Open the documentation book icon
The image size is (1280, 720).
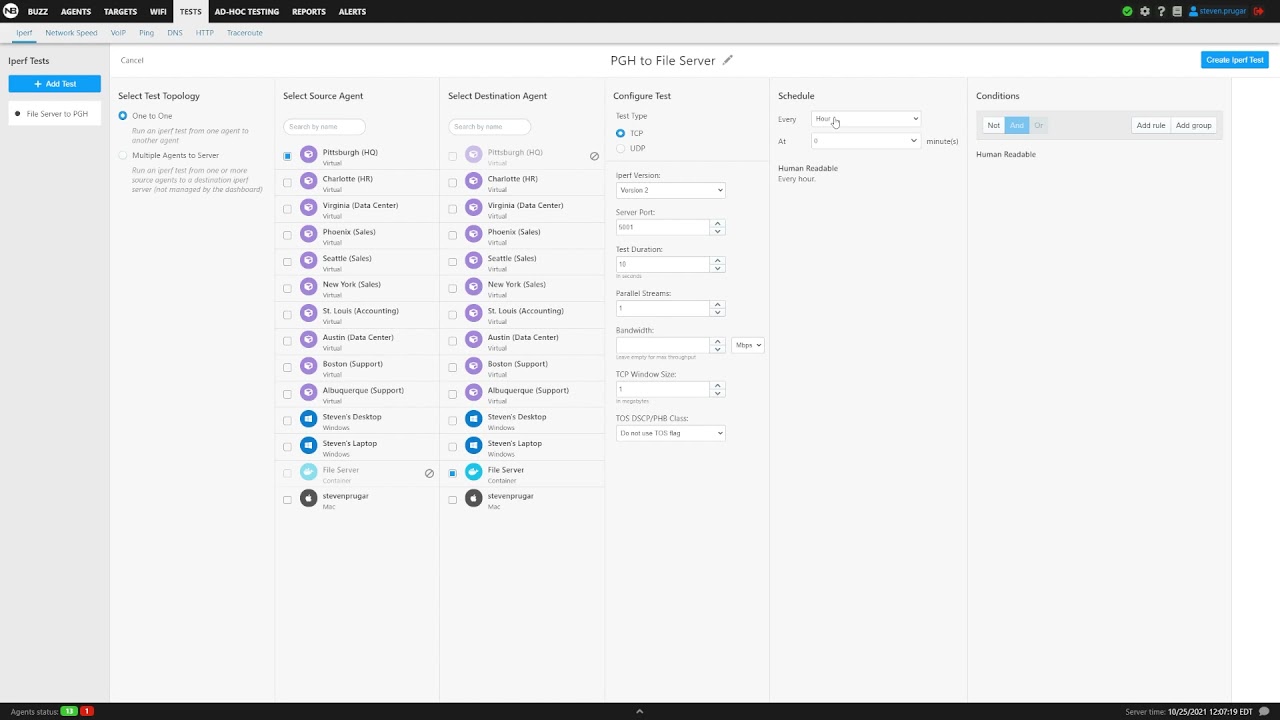pyautogui.click(x=1177, y=12)
